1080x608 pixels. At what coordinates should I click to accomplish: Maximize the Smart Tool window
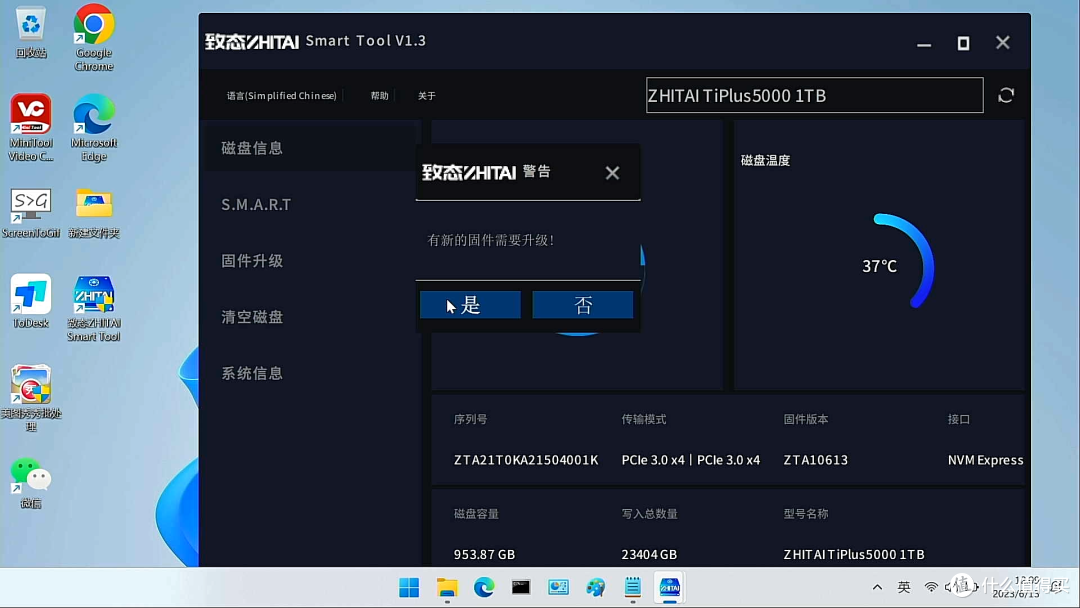[x=963, y=43]
